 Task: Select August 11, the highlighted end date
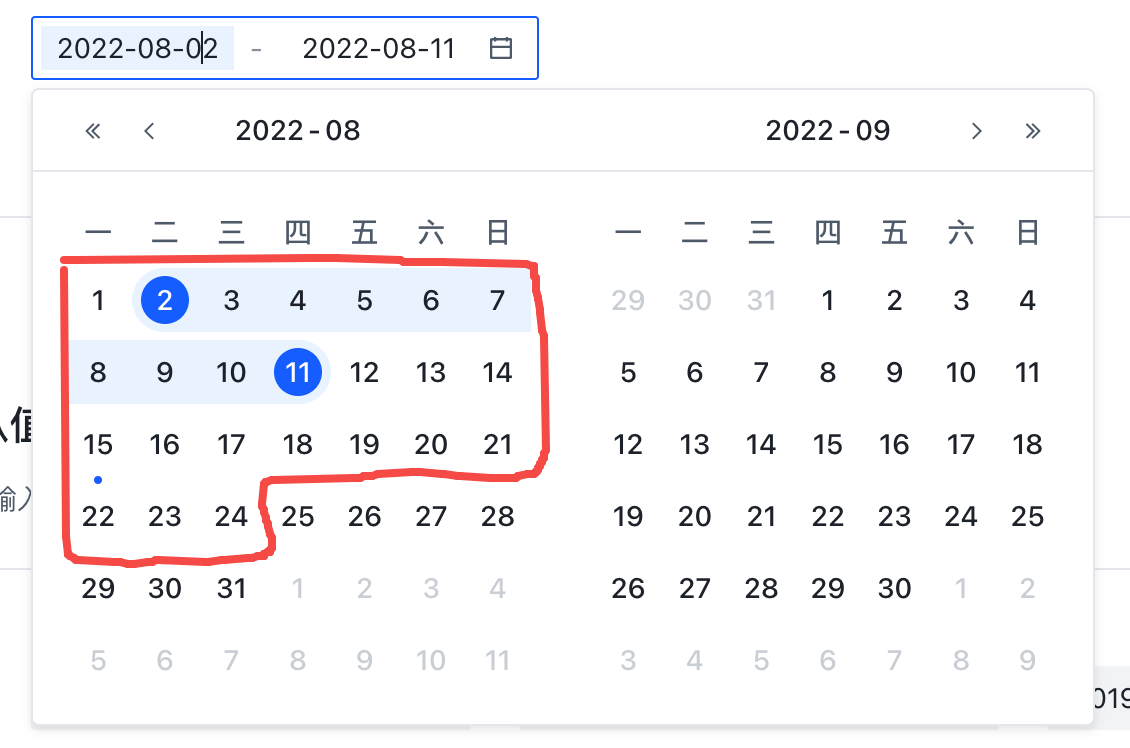tap(298, 372)
